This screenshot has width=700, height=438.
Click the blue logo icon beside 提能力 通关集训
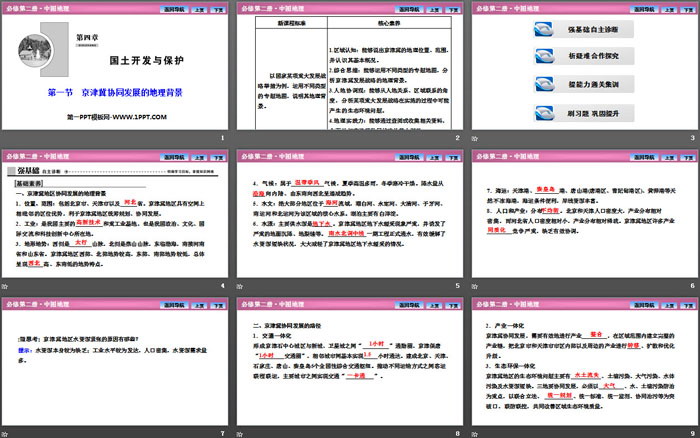tap(544, 84)
